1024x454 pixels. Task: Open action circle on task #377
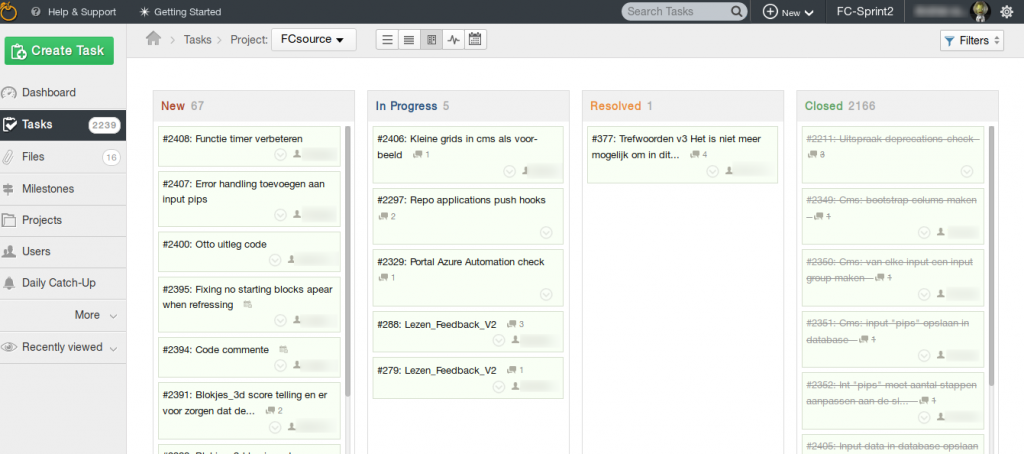[713, 171]
